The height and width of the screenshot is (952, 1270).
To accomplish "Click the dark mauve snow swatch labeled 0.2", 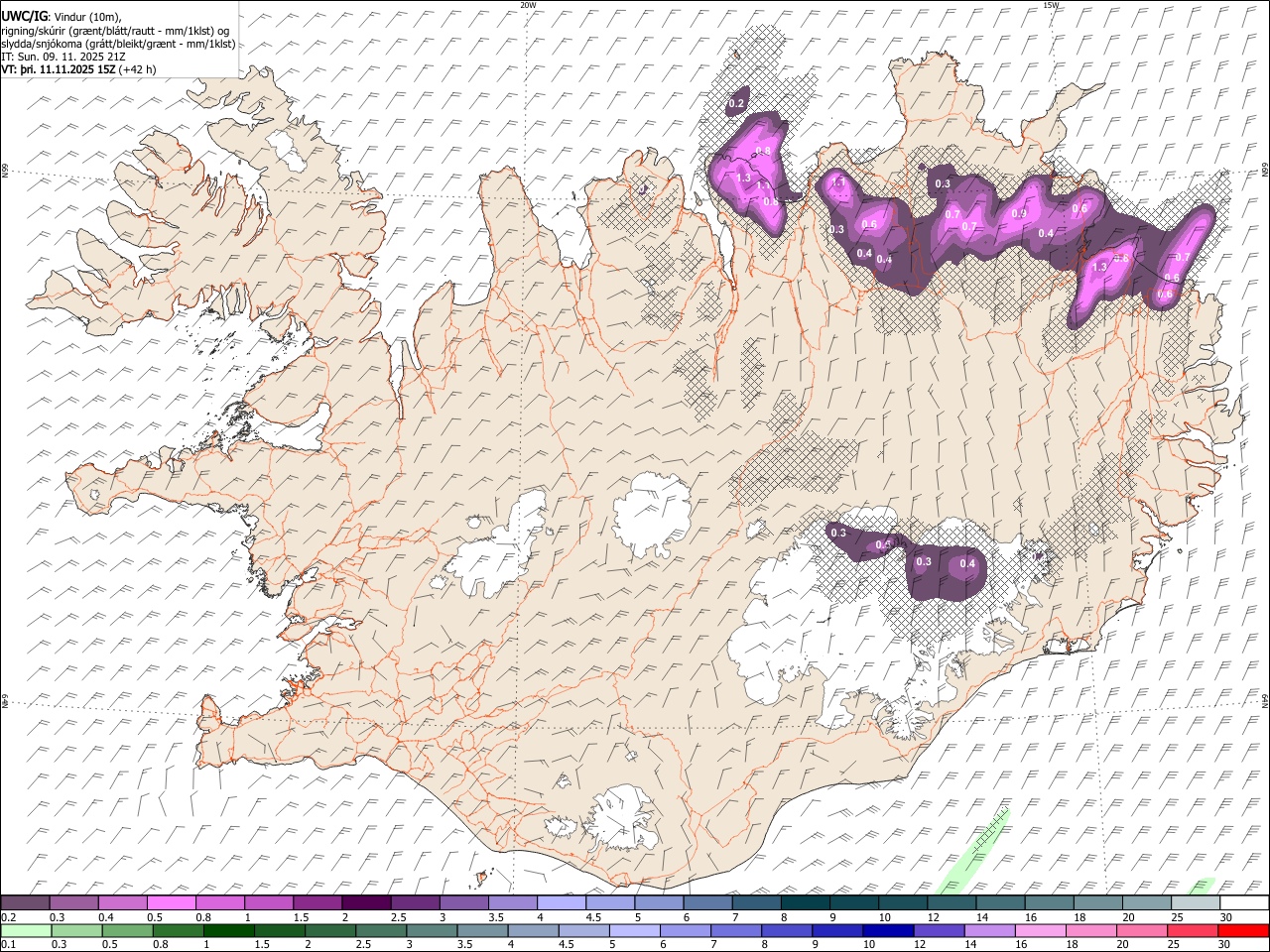I will click(25, 902).
